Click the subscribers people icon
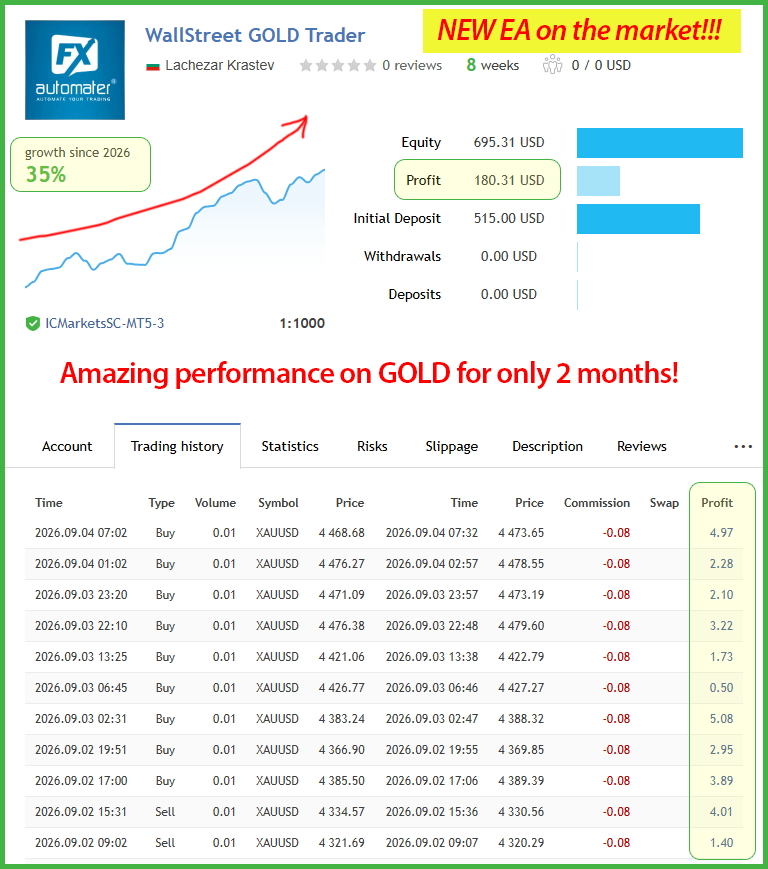This screenshot has height=869, width=768. pos(552,65)
